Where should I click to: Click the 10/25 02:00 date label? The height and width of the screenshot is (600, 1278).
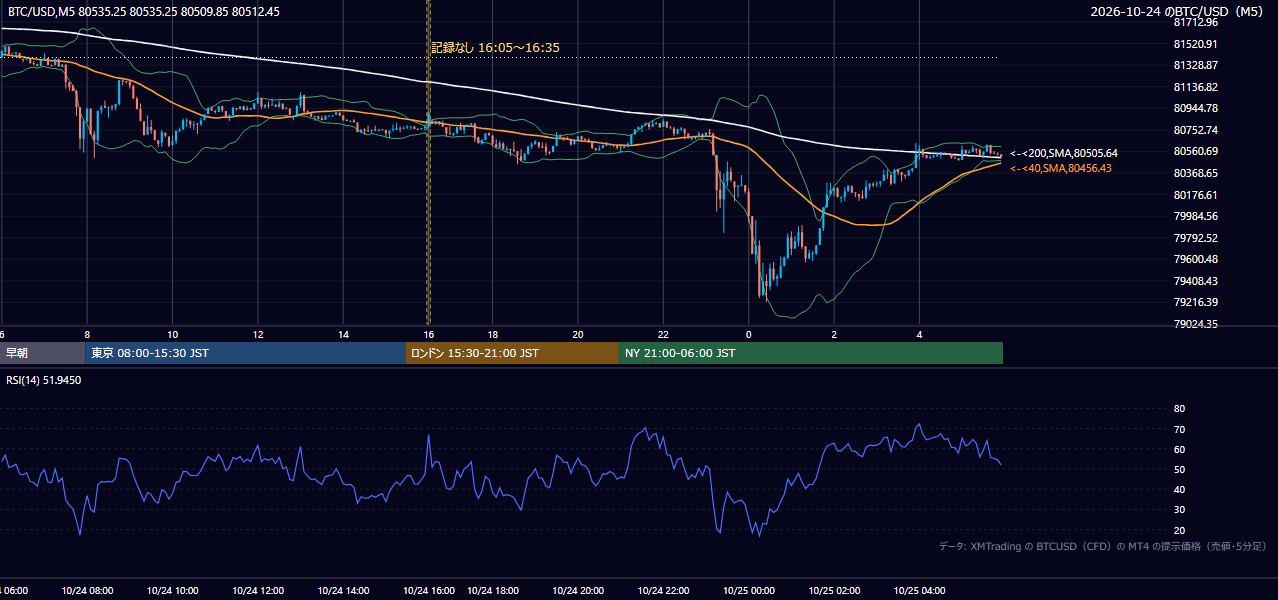834,591
